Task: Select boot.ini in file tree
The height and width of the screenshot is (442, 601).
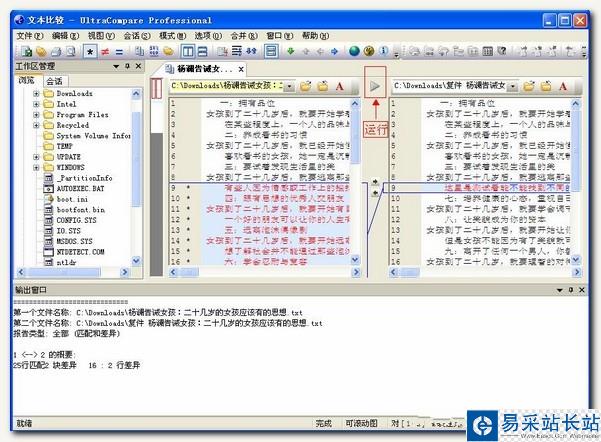Action: coord(72,199)
